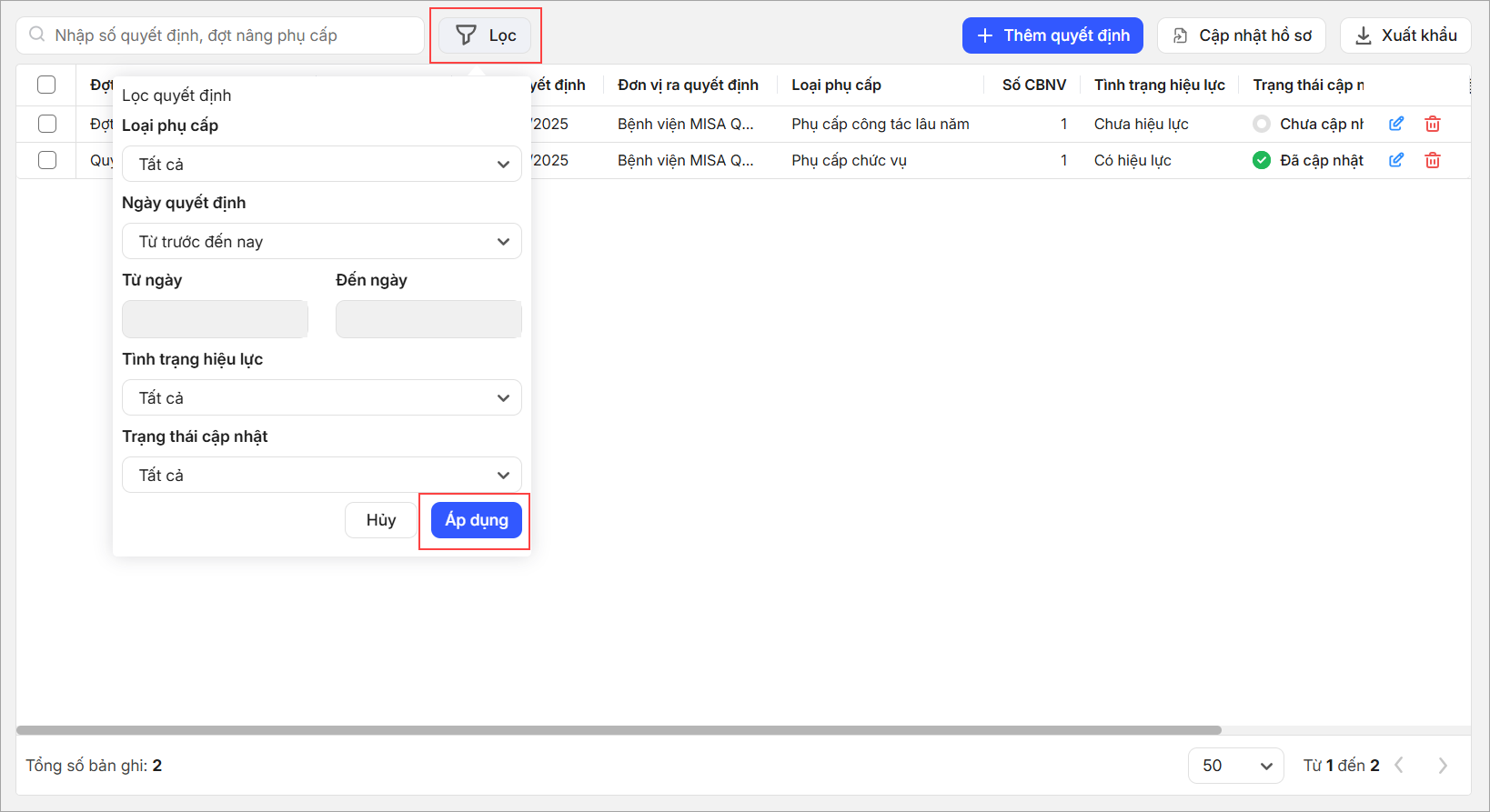This screenshot has height=812, width=1490.
Task: Click Số CBNV column header
Action: pos(1034,85)
